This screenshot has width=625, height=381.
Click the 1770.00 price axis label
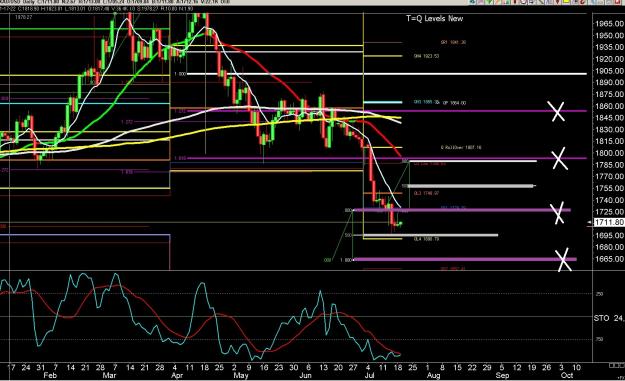click(x=608, y=176)
